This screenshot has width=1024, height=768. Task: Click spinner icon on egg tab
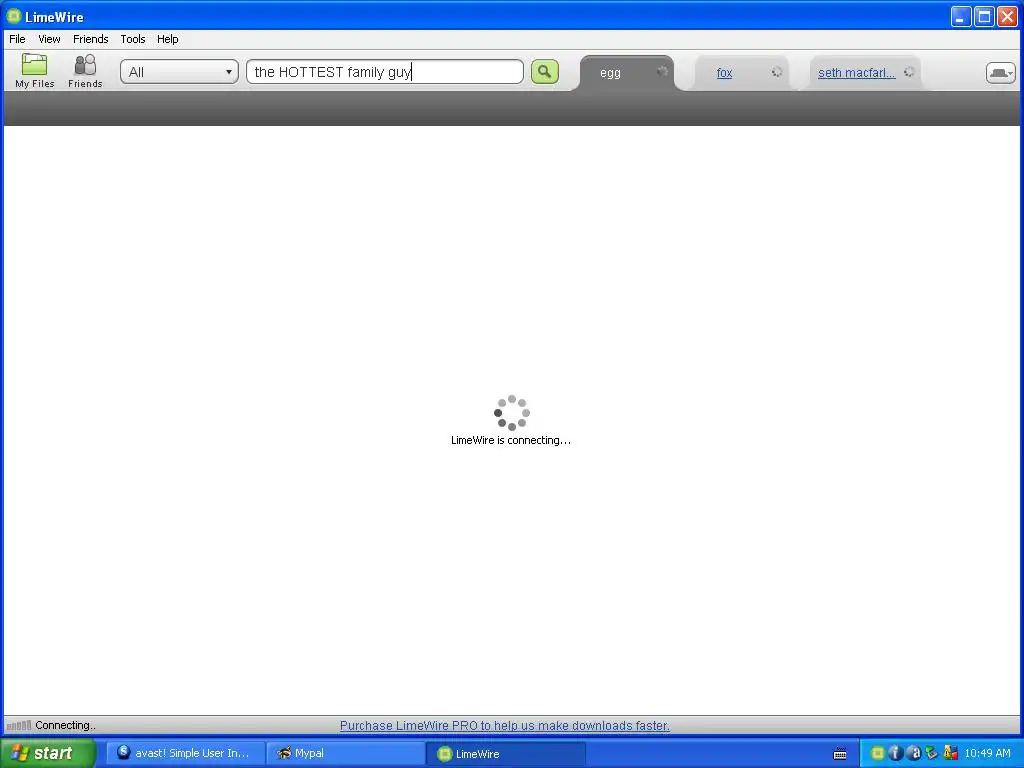point(662,71)
